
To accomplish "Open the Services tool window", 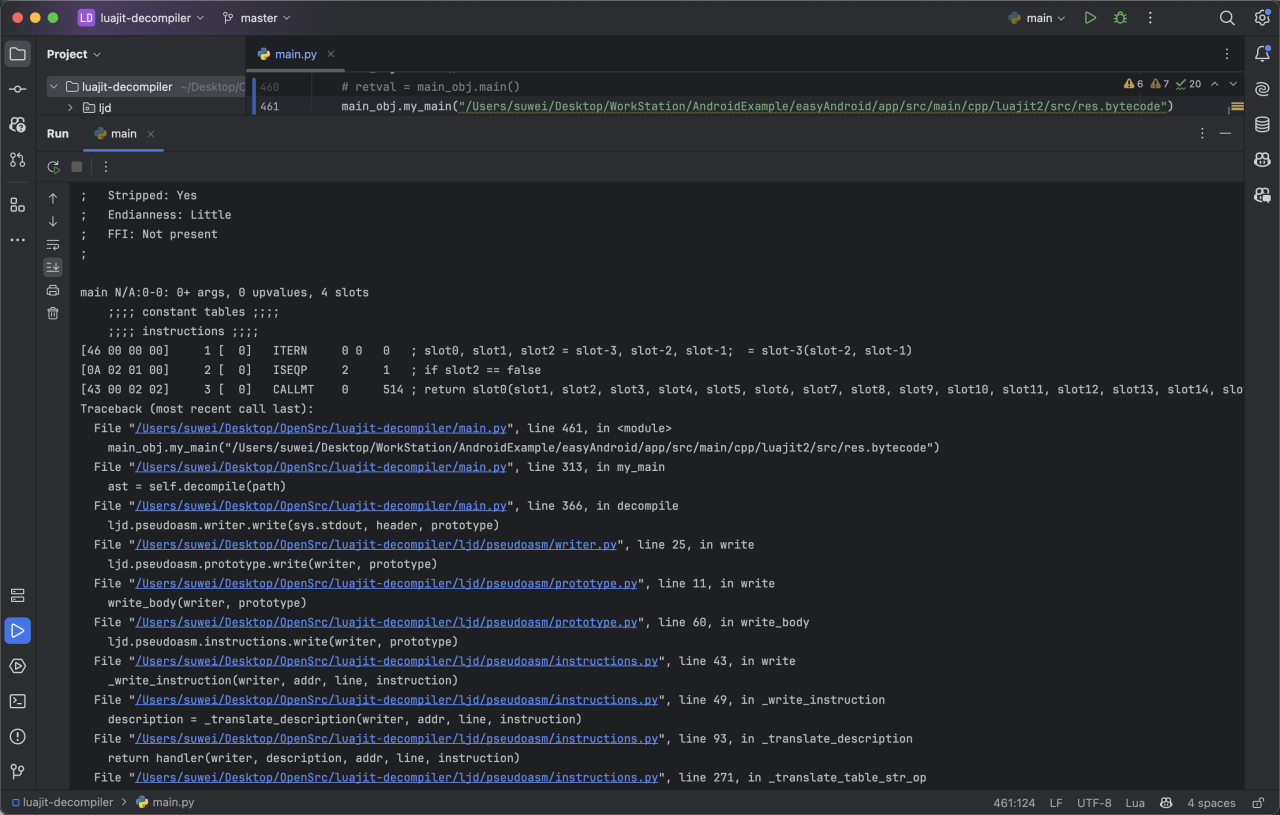I will tap(17, 595).
